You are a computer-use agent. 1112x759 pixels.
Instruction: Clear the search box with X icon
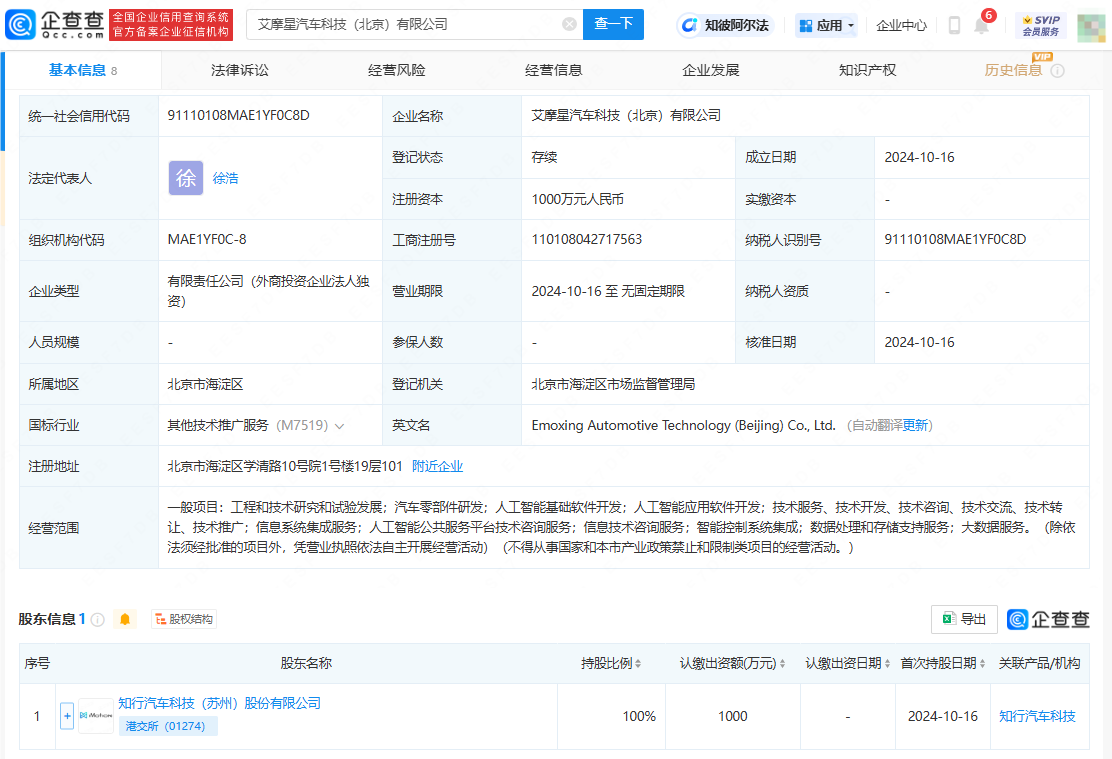point(569,24)
